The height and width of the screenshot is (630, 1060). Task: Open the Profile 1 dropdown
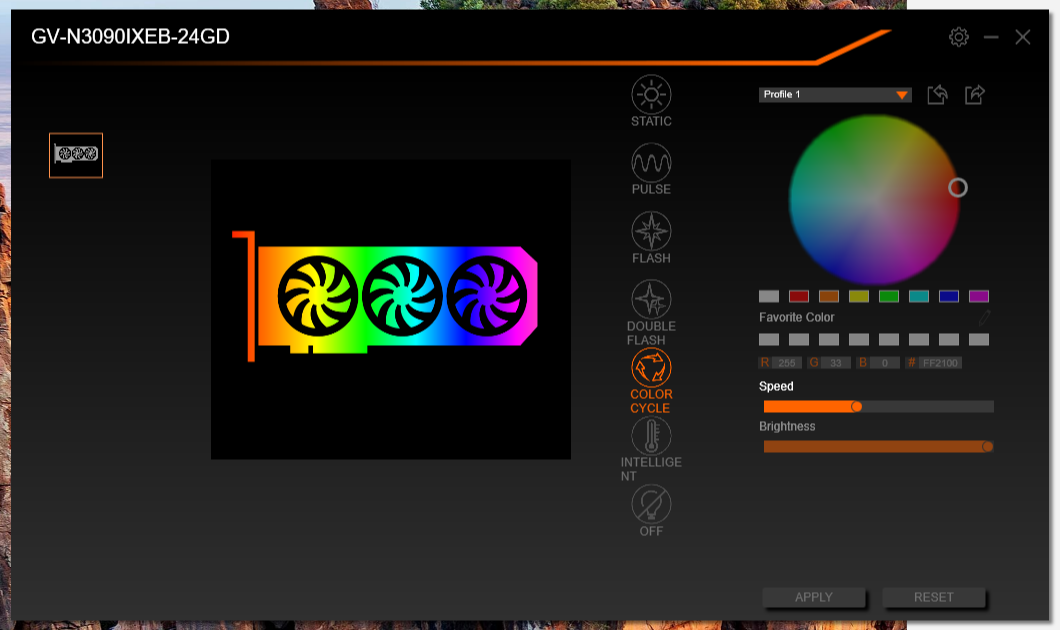[835, 95]
